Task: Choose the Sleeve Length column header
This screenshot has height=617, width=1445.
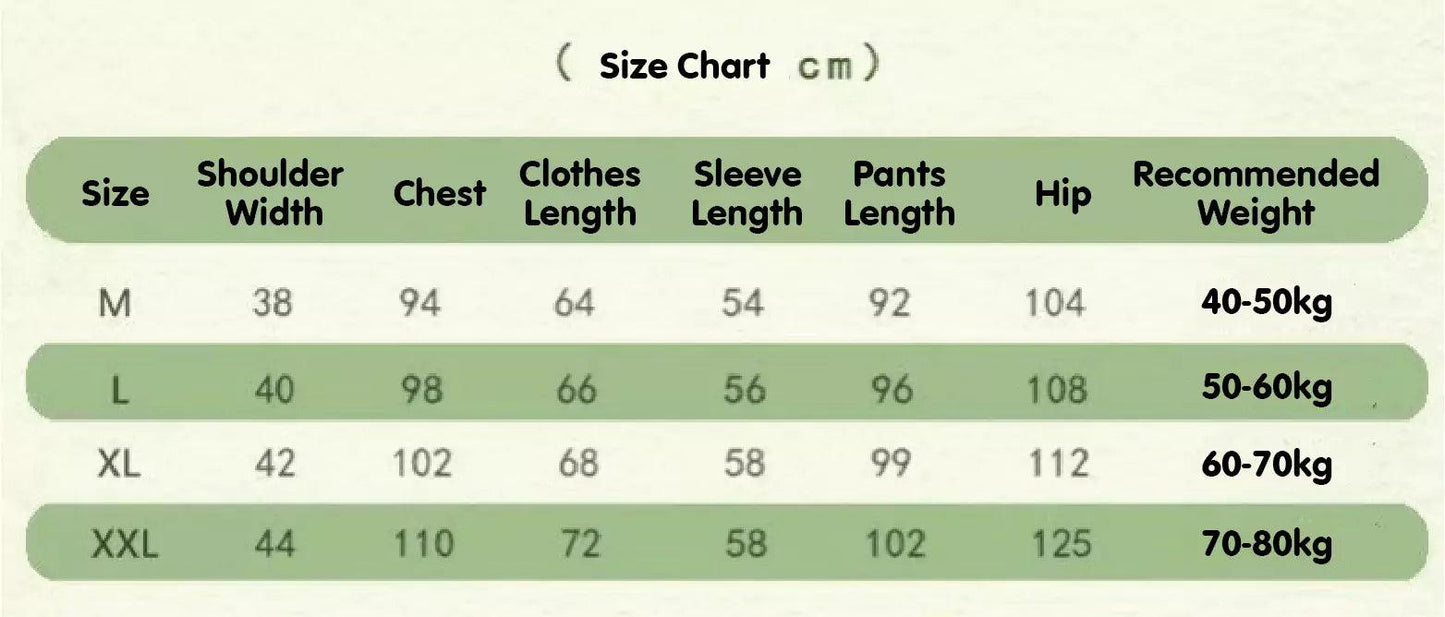Action: click(747, 192)
